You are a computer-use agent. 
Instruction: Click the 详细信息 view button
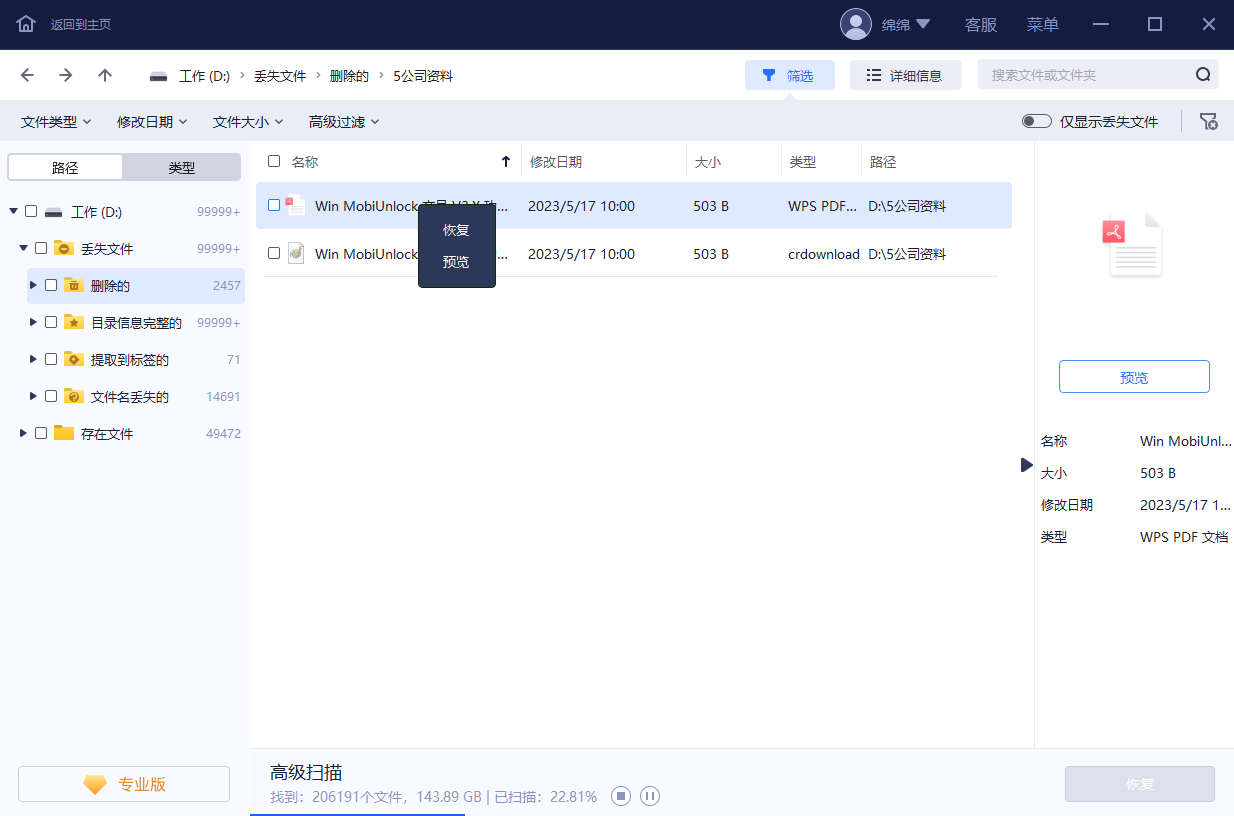click(905, 75)
